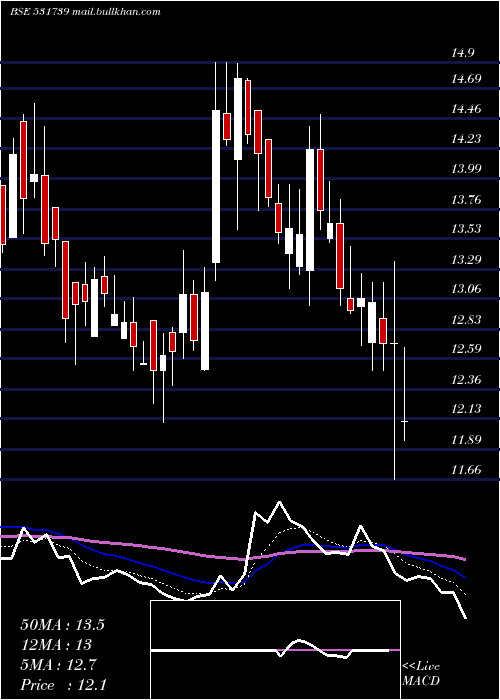This screenshot has height=700, width=500.
Task: Click the 13.99 price axis label
Action: (x=467, y=169)
